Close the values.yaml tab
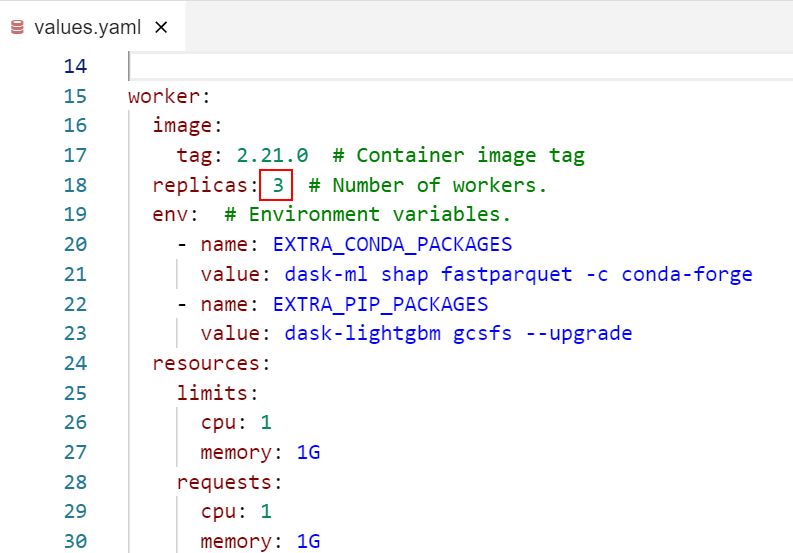This screenshot has width=793, height=553. point(161,27)
